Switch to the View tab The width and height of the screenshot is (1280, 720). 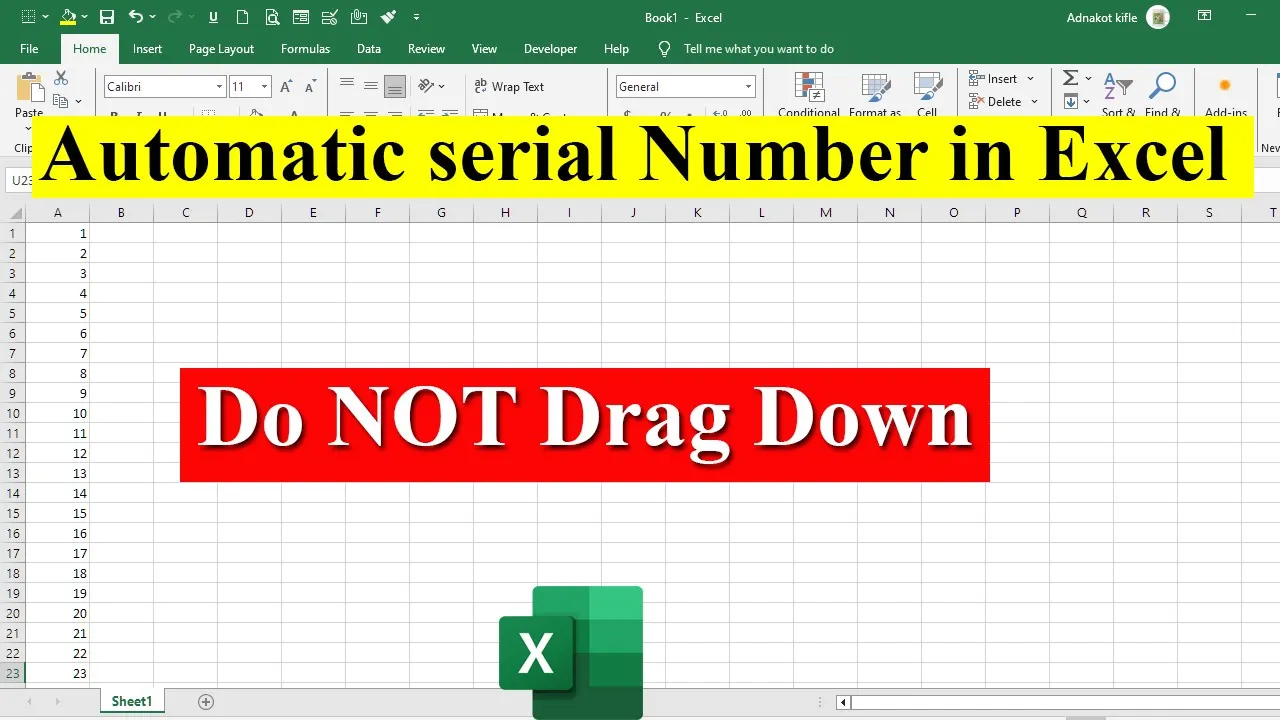click(484, 49)
